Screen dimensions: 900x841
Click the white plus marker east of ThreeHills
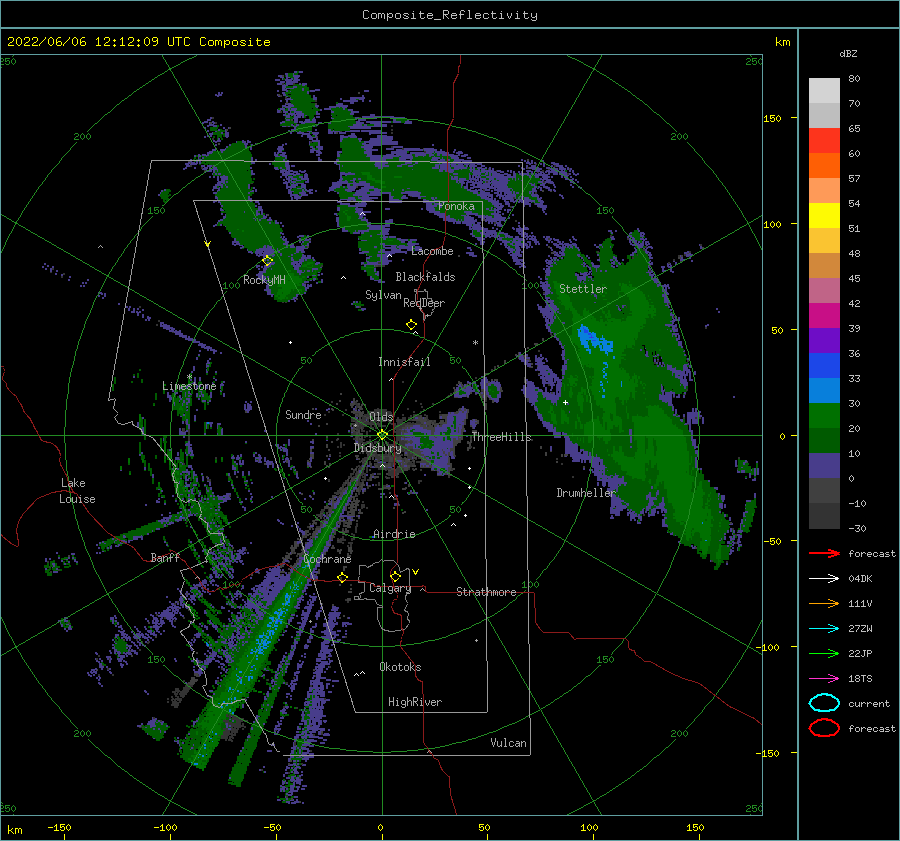pos(565,402)
